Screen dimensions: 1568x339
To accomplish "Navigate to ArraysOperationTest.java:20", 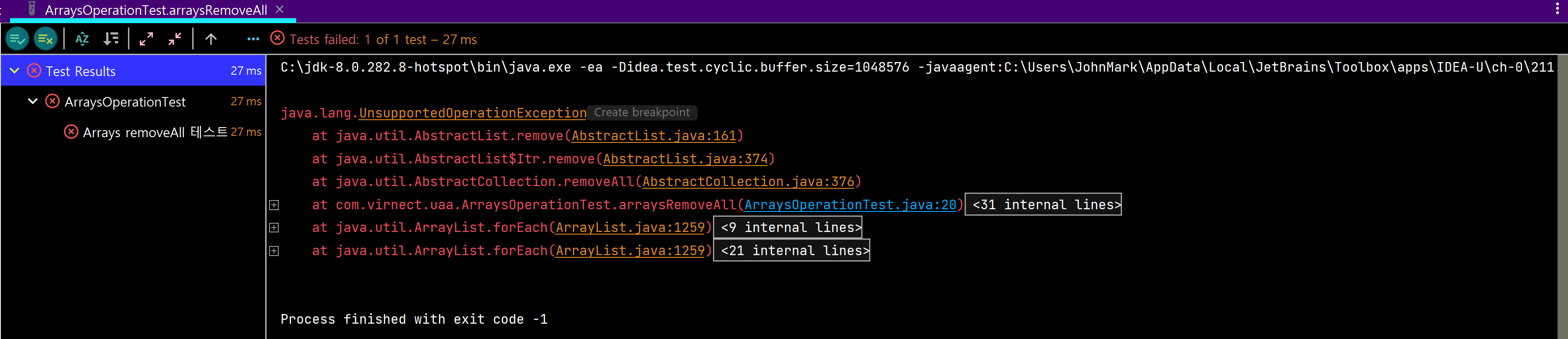I will pyautogui.click(x=850, y=205).
